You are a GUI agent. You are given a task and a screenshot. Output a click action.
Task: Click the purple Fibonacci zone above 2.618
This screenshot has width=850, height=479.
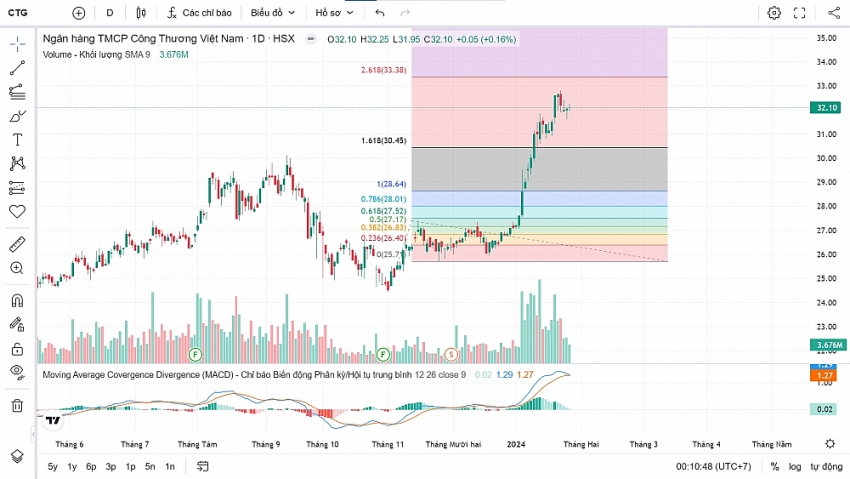[539, 52]
